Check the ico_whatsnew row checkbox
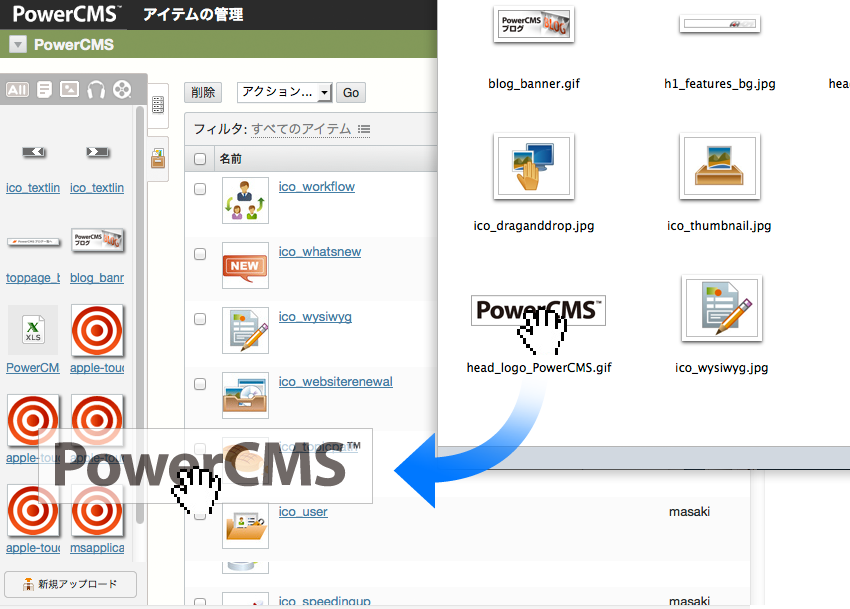The width and height of the screenshot is (850, 609). pyautogui.click(x=200, y=254)
